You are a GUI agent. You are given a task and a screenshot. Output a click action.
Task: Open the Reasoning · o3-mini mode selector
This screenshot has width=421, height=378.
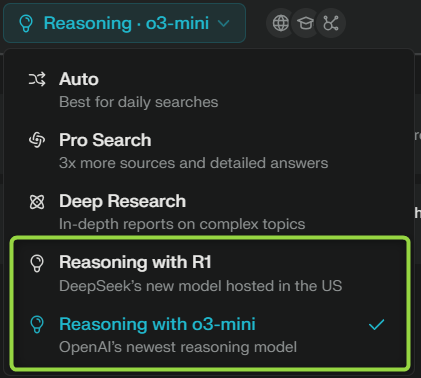[x=124, y=23]
